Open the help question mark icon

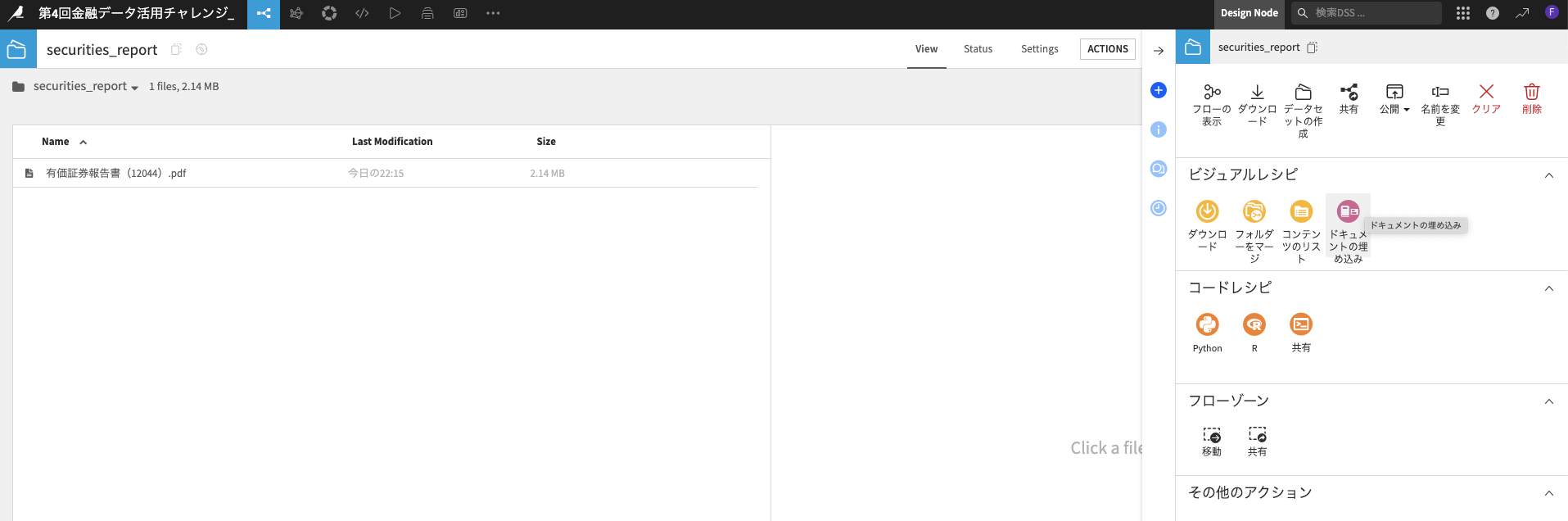[1493, 13]
